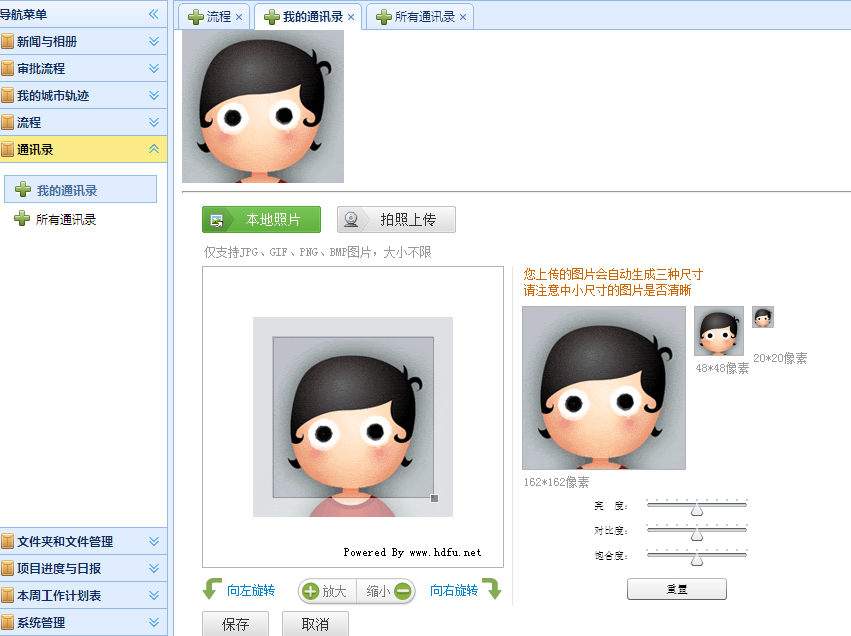Expand the 审批流程 sidebar section
Screen dimensions: 851x636
click(x=154, y=69)
